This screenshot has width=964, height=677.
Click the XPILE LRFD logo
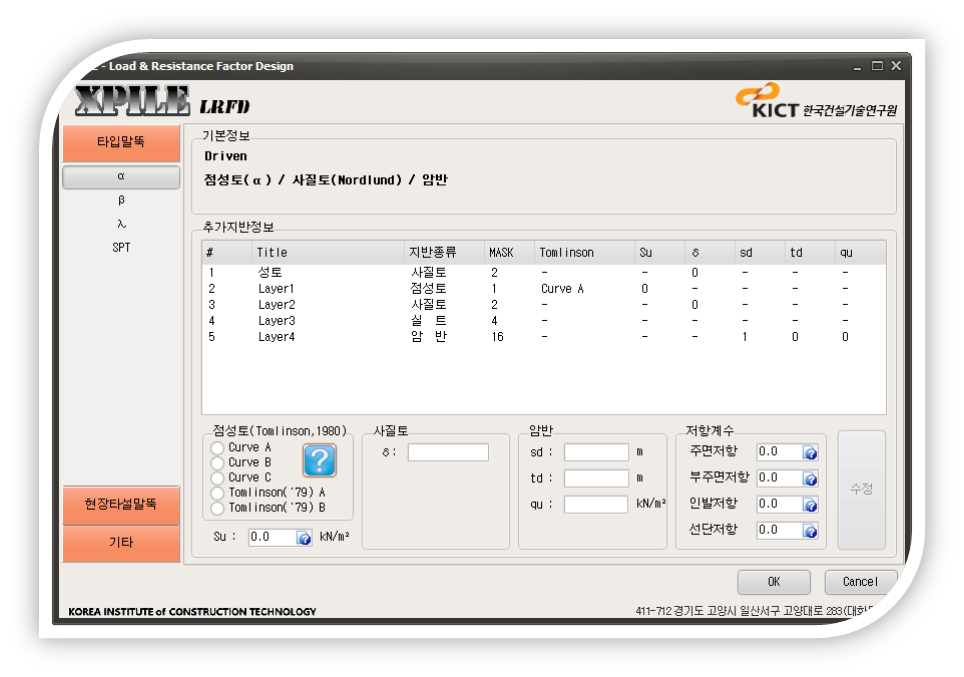162,101
